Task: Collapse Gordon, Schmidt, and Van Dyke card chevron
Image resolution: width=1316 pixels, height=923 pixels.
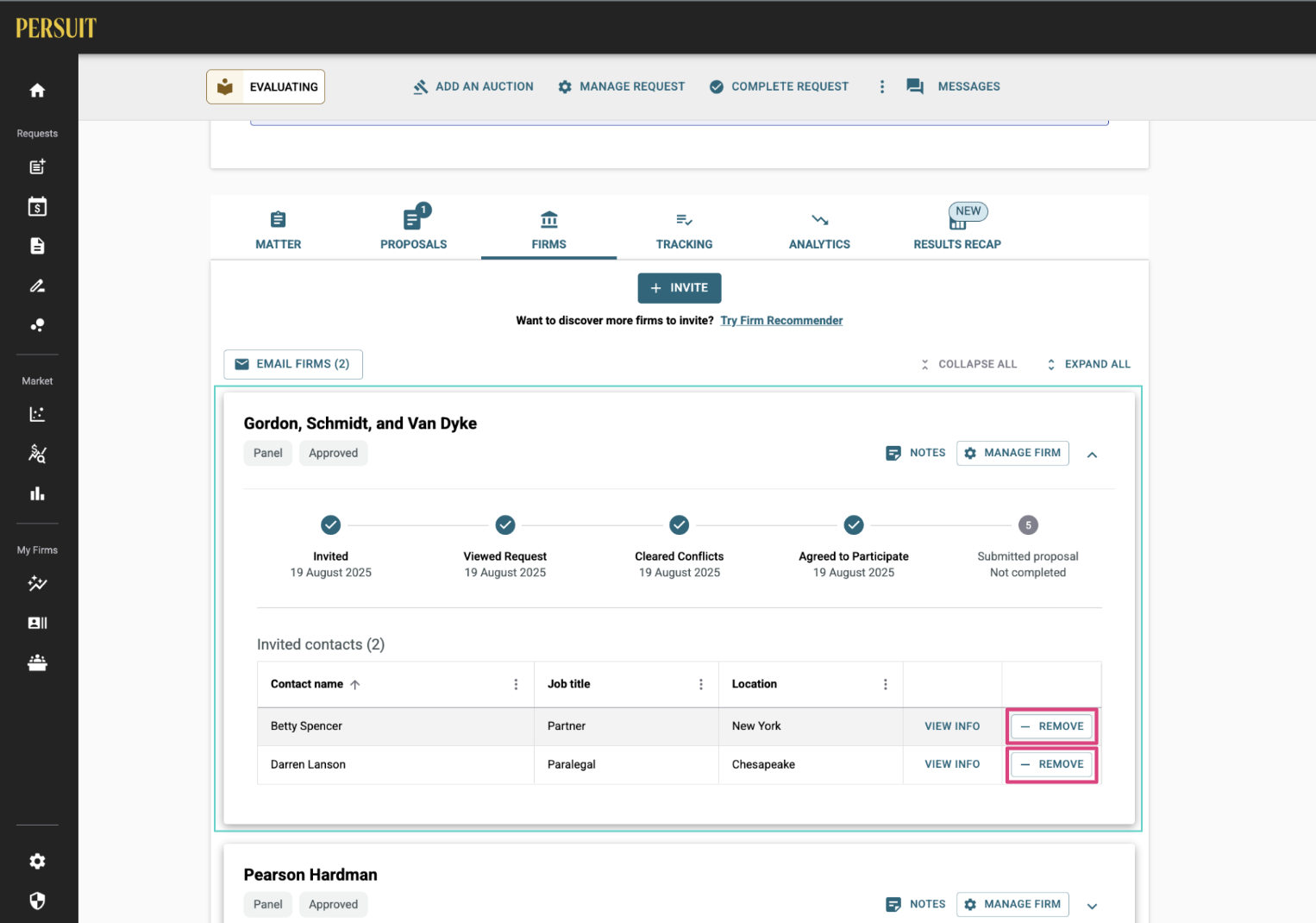Action: [1092, 455]
